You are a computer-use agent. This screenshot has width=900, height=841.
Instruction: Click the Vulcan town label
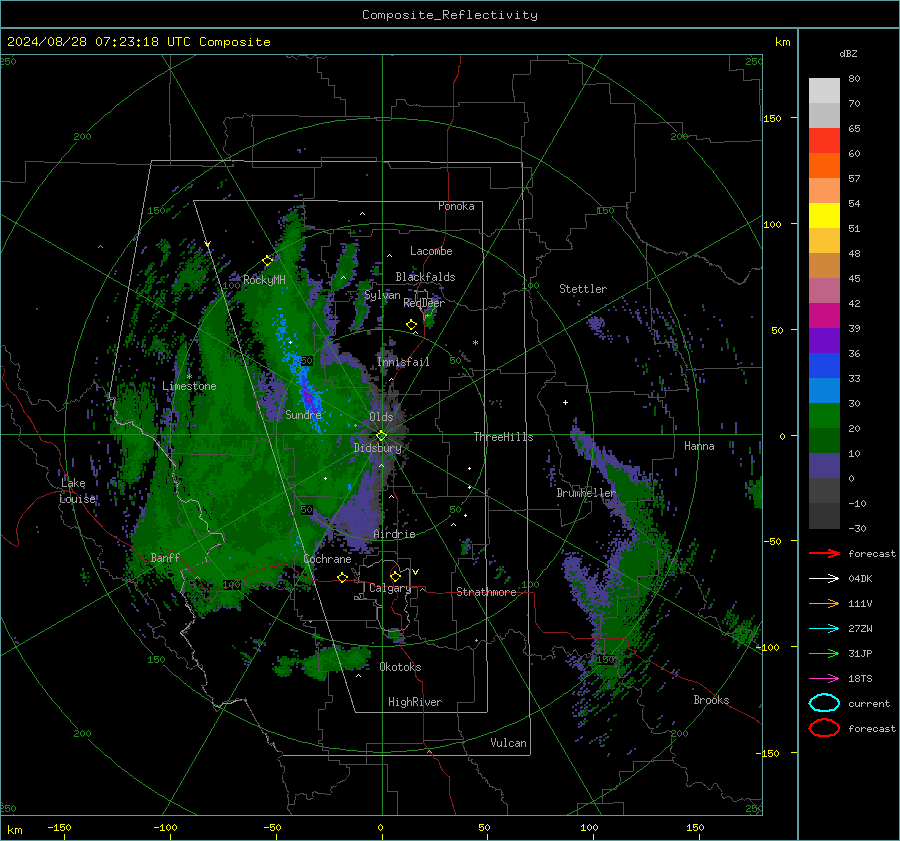click(508, 743)
